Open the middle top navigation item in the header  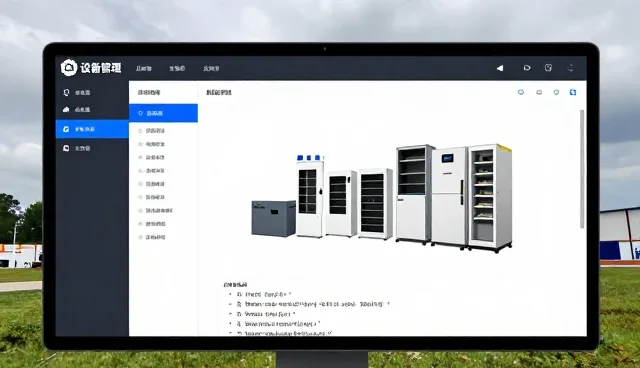click(x=177, y=69)
